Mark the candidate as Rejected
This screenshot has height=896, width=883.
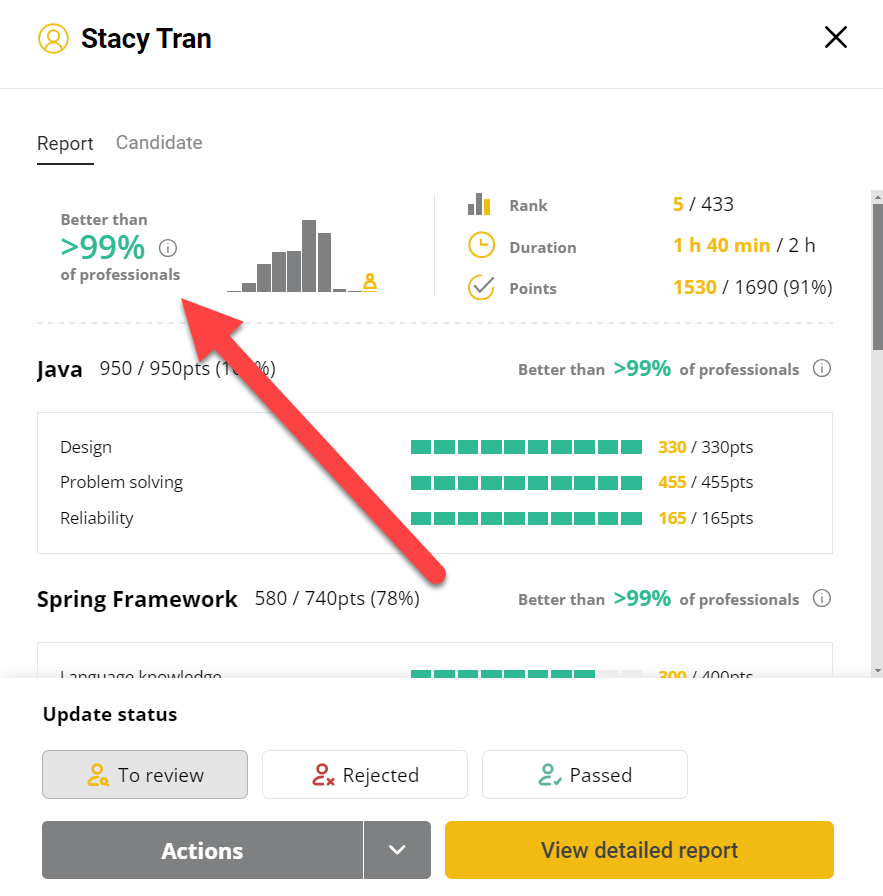coord(365,775)
